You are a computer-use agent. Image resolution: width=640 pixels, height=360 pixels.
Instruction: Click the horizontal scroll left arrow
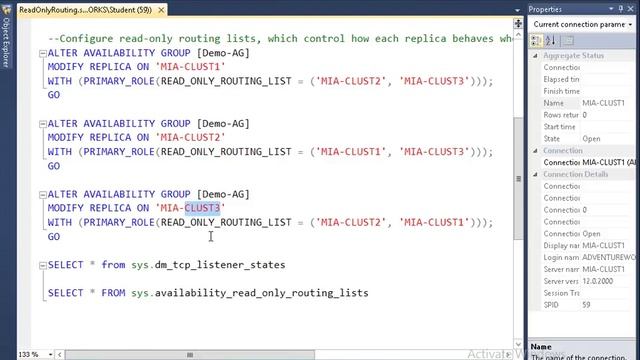pos(60,354)
